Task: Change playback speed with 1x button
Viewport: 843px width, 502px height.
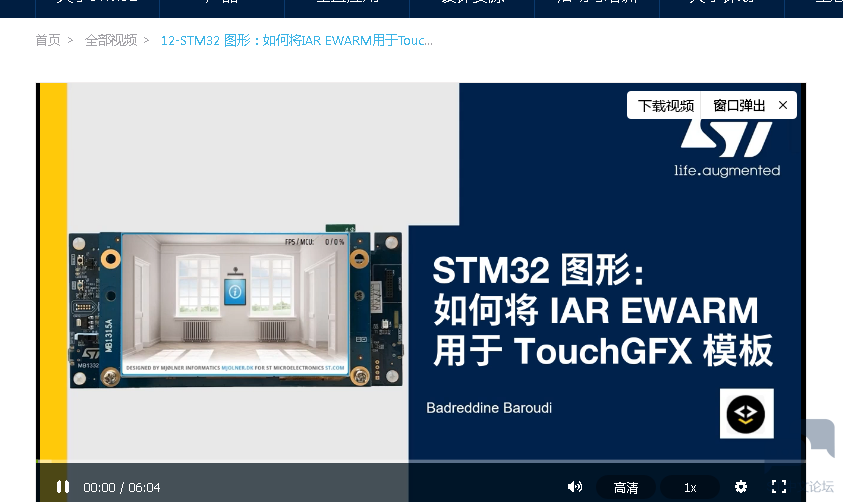Action: tap(690, 487)
